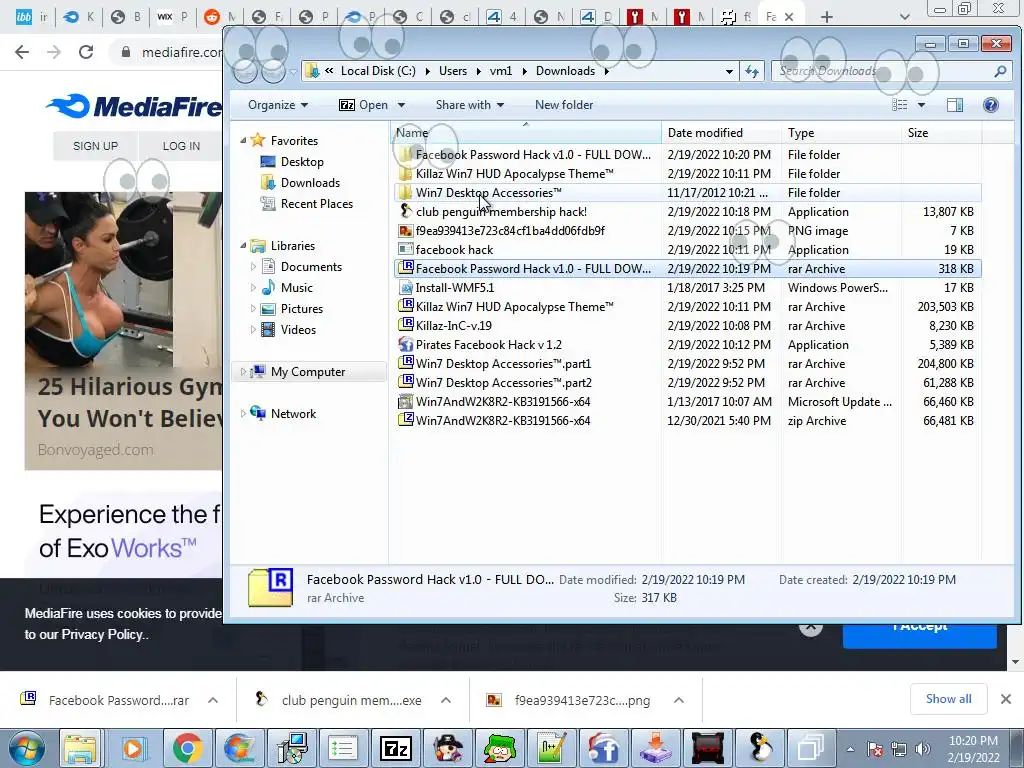Expand the Documents library
Viewport: 1024px width, 768px height.
253,266
